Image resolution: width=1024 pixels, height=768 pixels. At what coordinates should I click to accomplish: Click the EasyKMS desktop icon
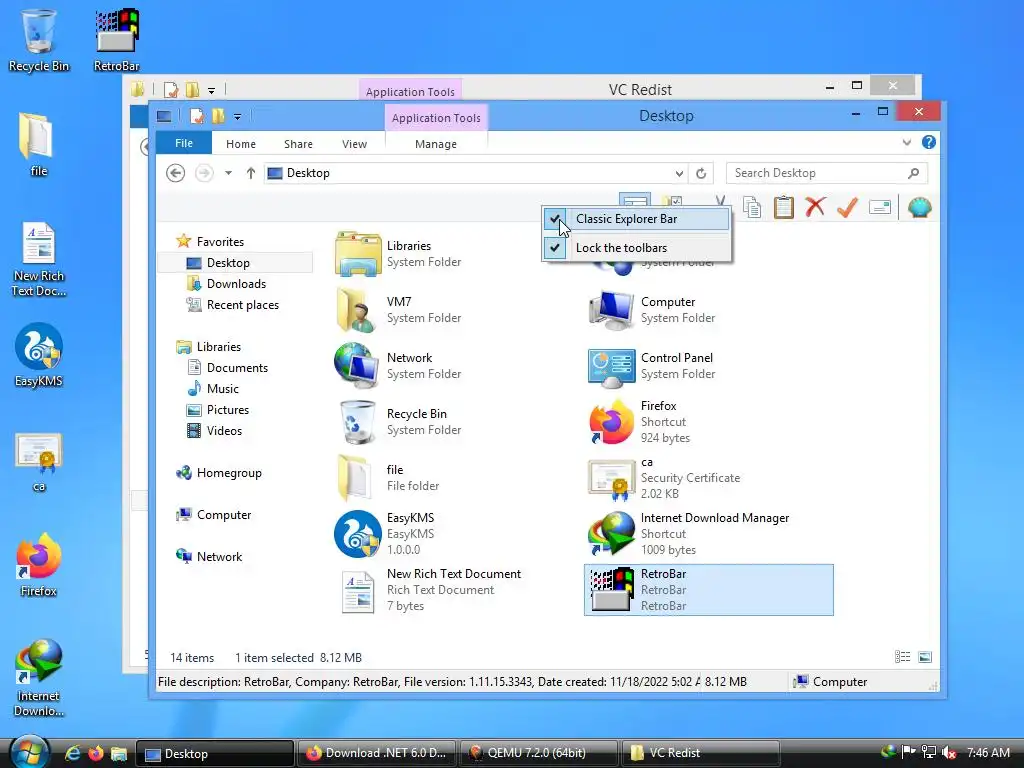pos(39,355)
